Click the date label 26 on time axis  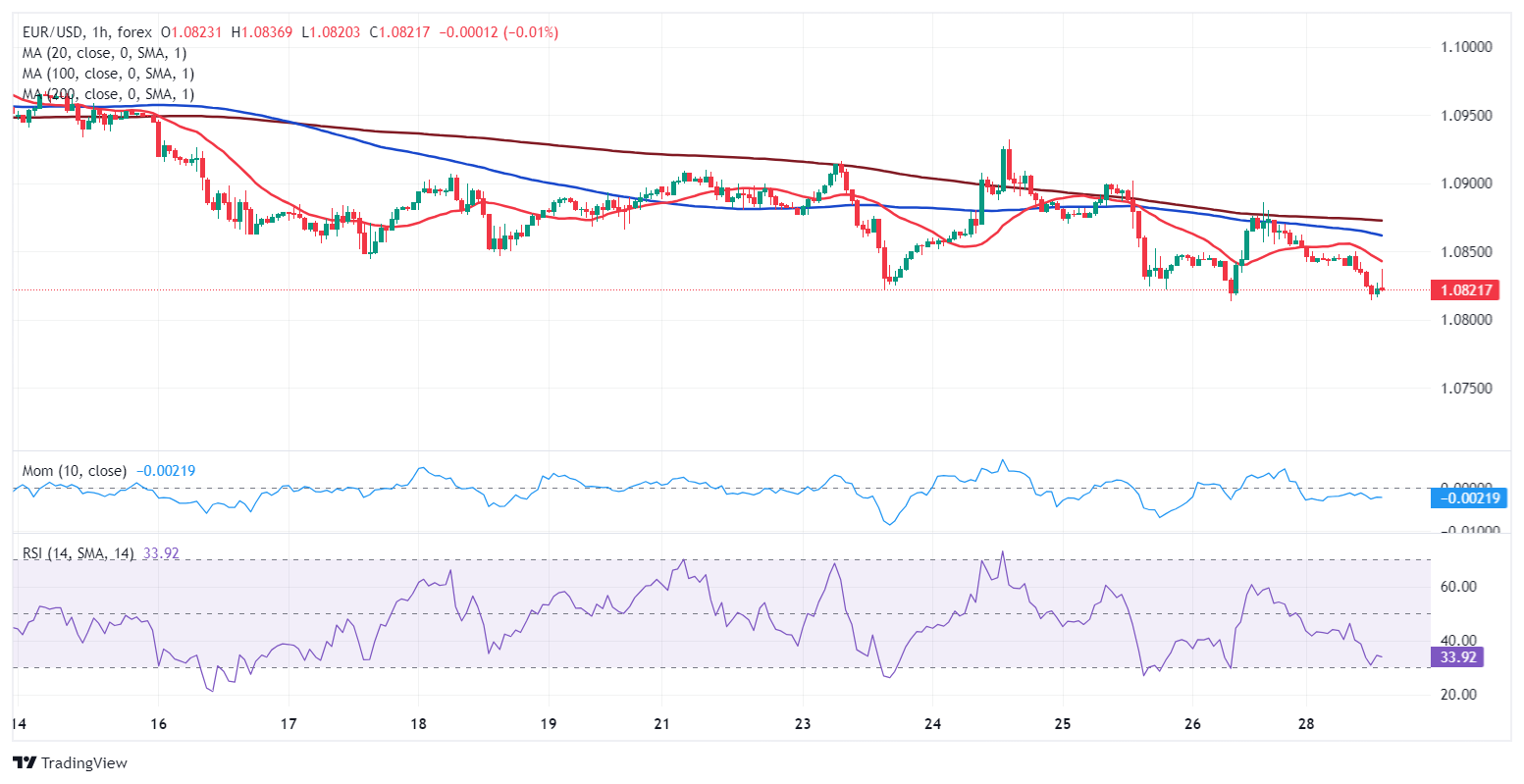click(1191, 725)
